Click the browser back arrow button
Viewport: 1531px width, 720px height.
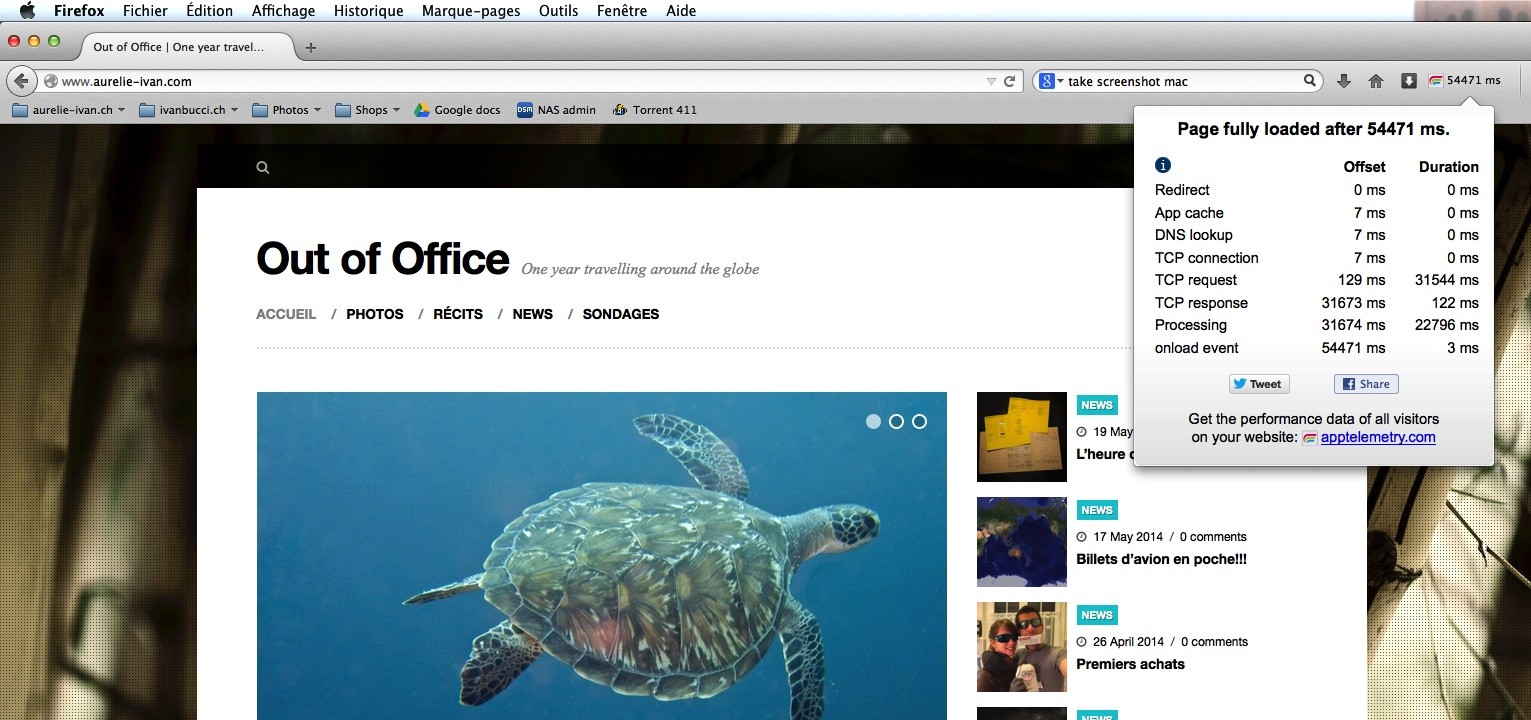point(22,81)
